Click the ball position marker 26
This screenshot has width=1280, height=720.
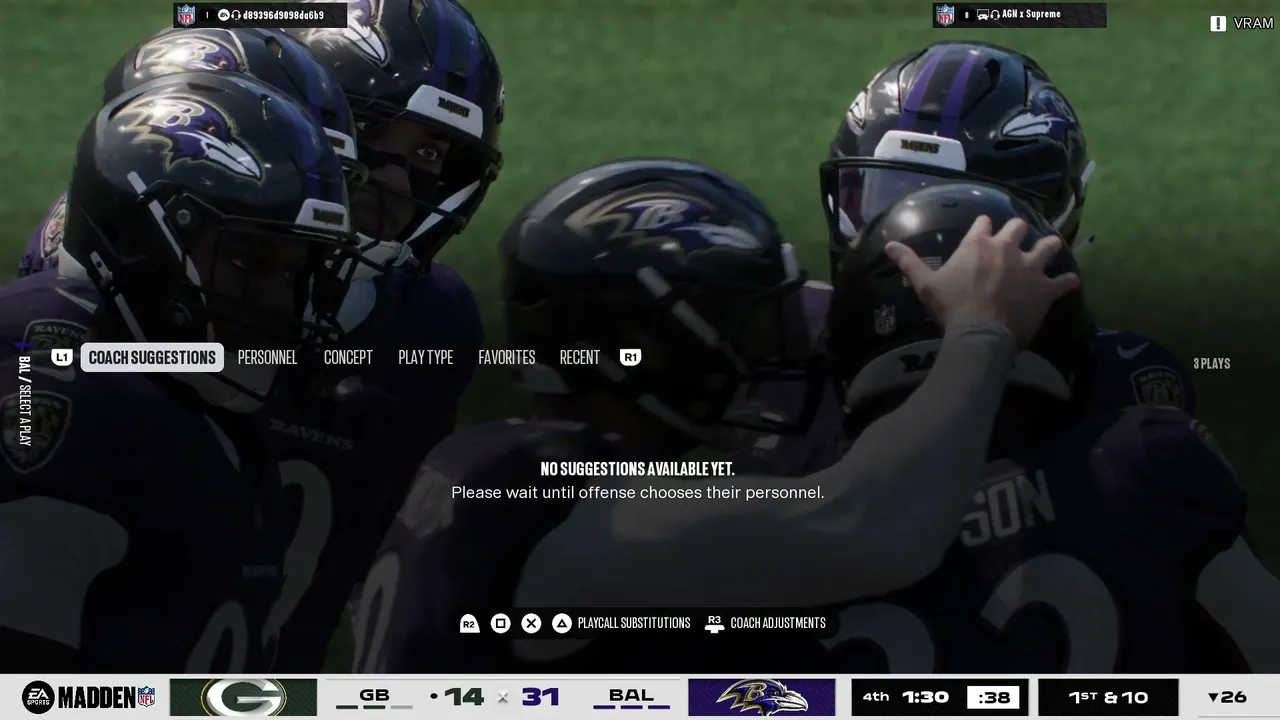(x=1227, y=697)
